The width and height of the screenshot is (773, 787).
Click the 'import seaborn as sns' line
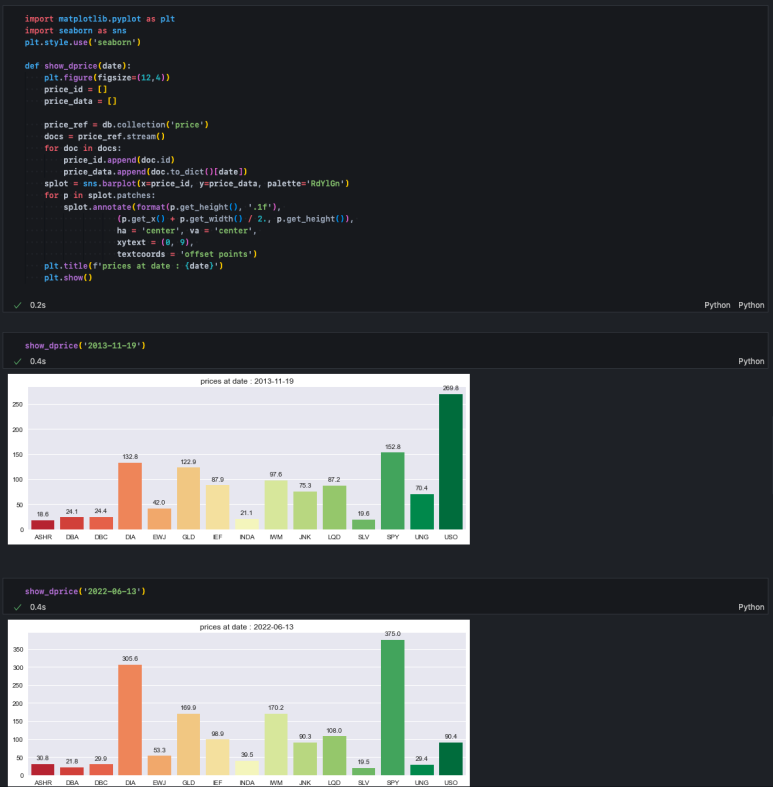click(76, 31)
